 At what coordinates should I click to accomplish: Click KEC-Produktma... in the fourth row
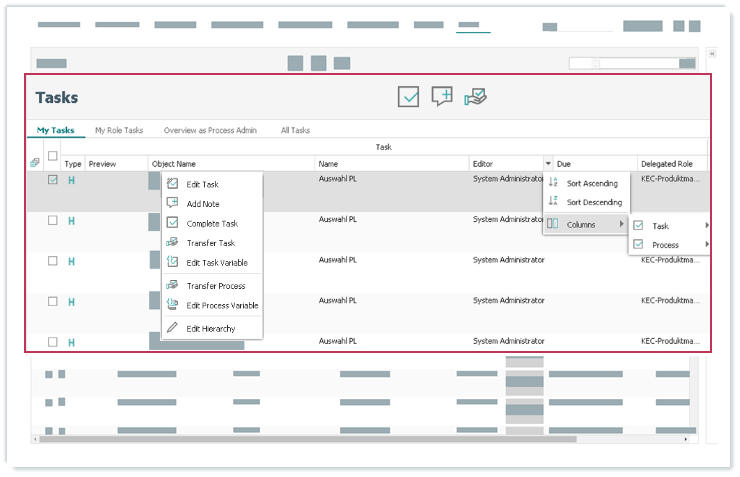tap(670, 301)
